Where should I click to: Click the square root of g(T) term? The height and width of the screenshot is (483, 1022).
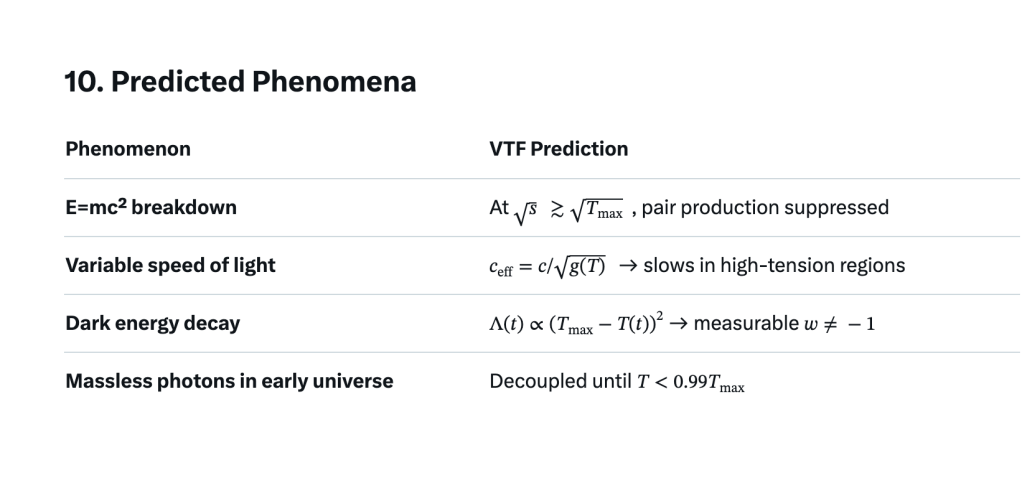point(579,267)
